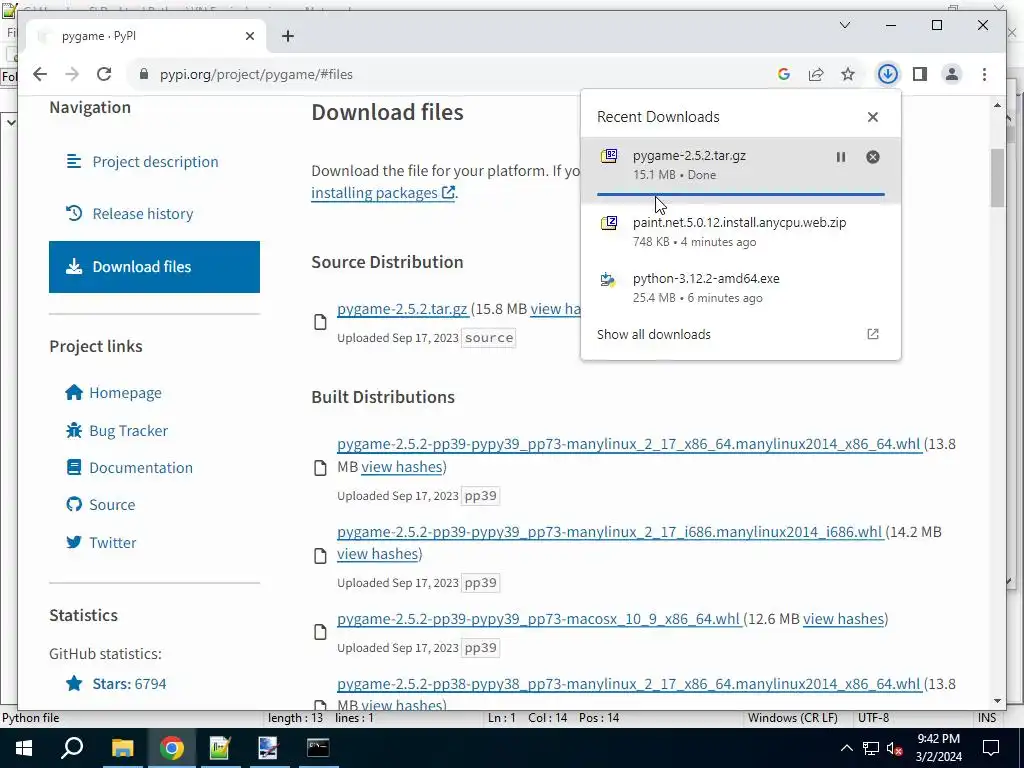Viewport: 1024px width, 768px height.
Task: View site security lock info
Action: coord(144,74)
